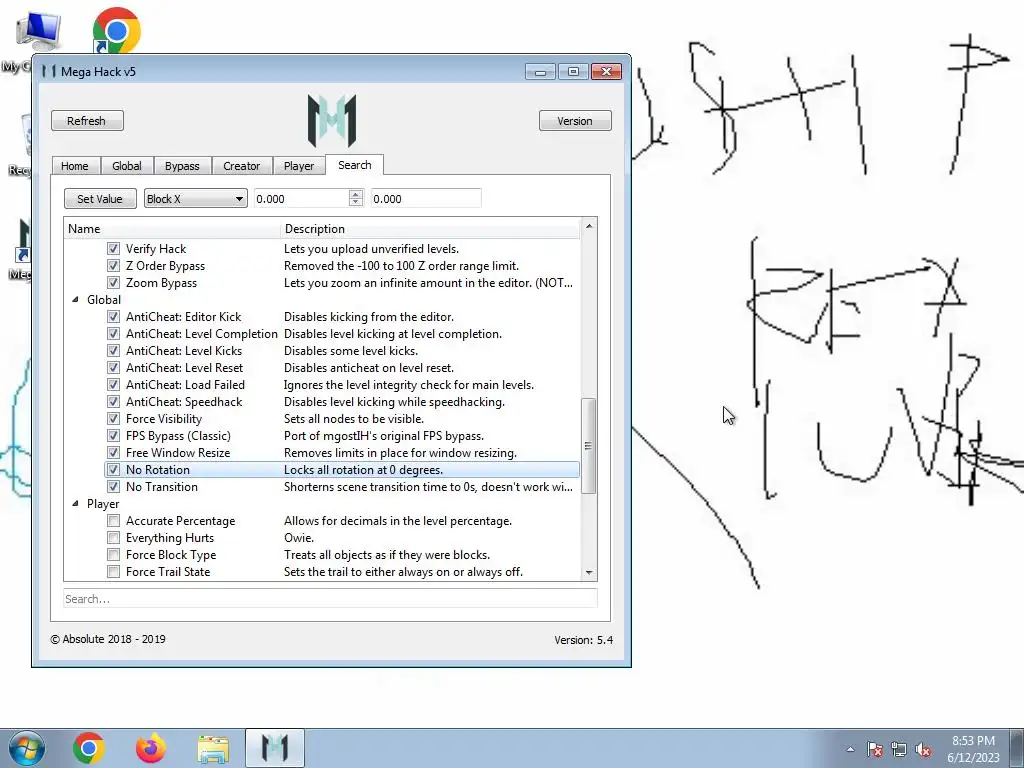The width and height of the screenshot is (1024, 768).
Task: Increase the first value spinner
Action: click(355, 194)
